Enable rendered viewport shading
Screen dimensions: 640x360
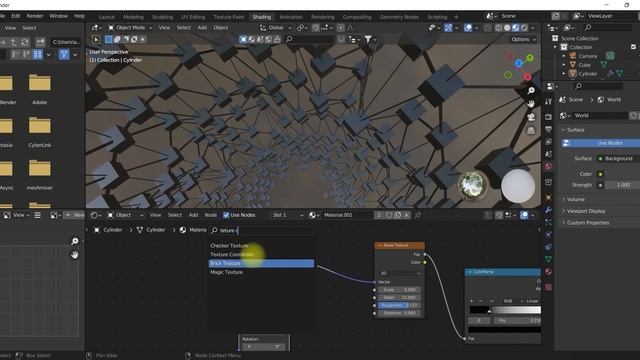(524, 28)
